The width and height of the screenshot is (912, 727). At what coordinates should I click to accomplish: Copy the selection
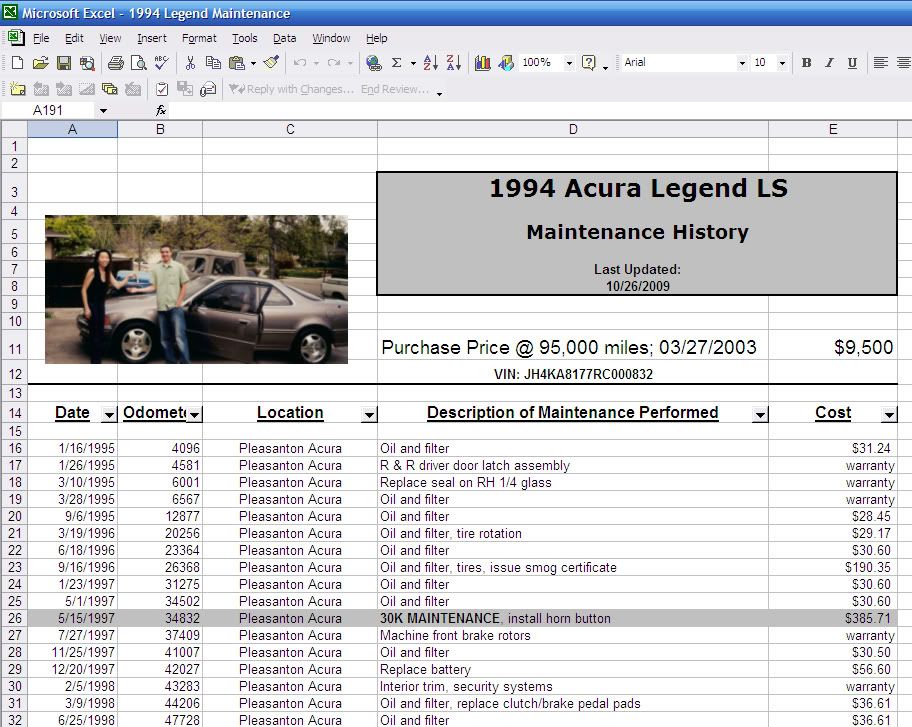coord(213,63)
